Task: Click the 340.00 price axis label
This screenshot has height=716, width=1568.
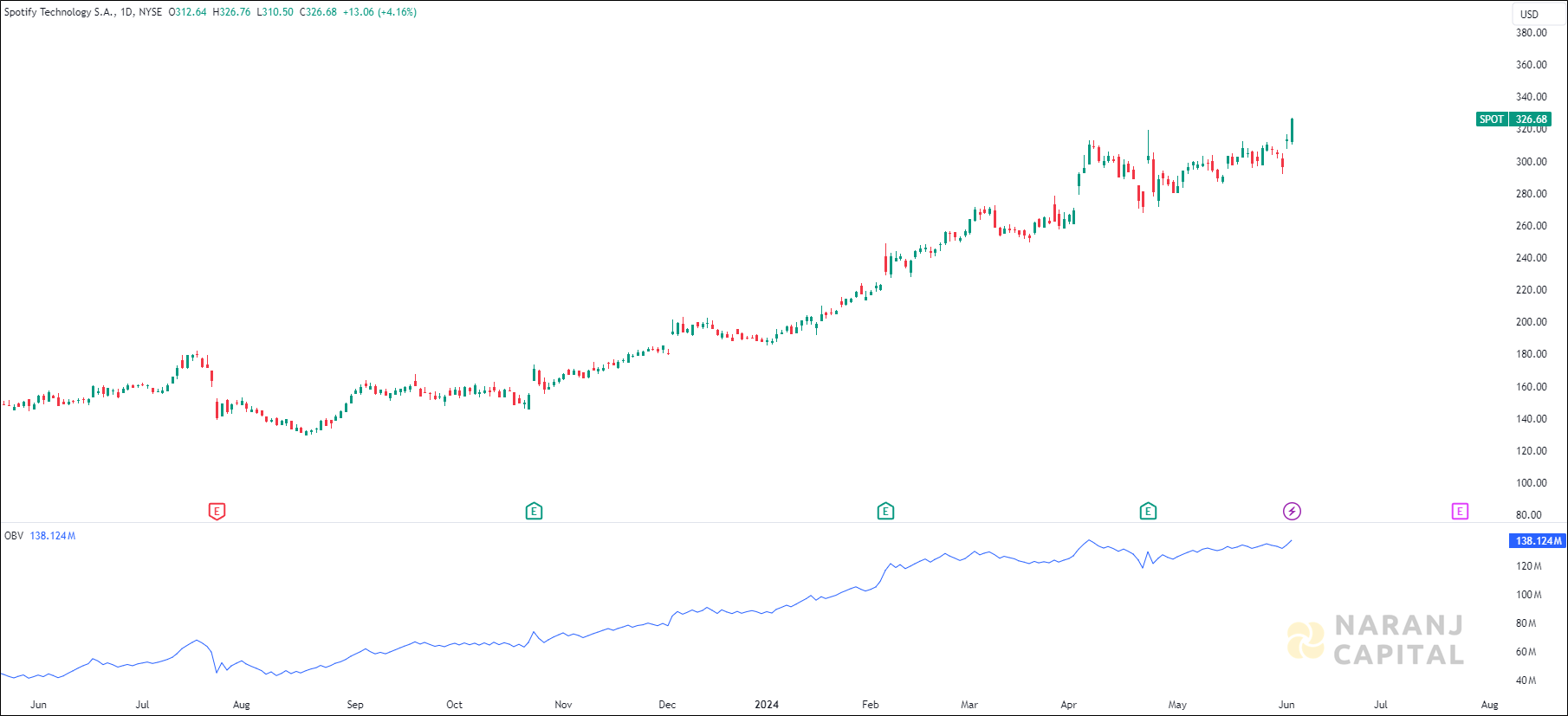Action: 1531,97
